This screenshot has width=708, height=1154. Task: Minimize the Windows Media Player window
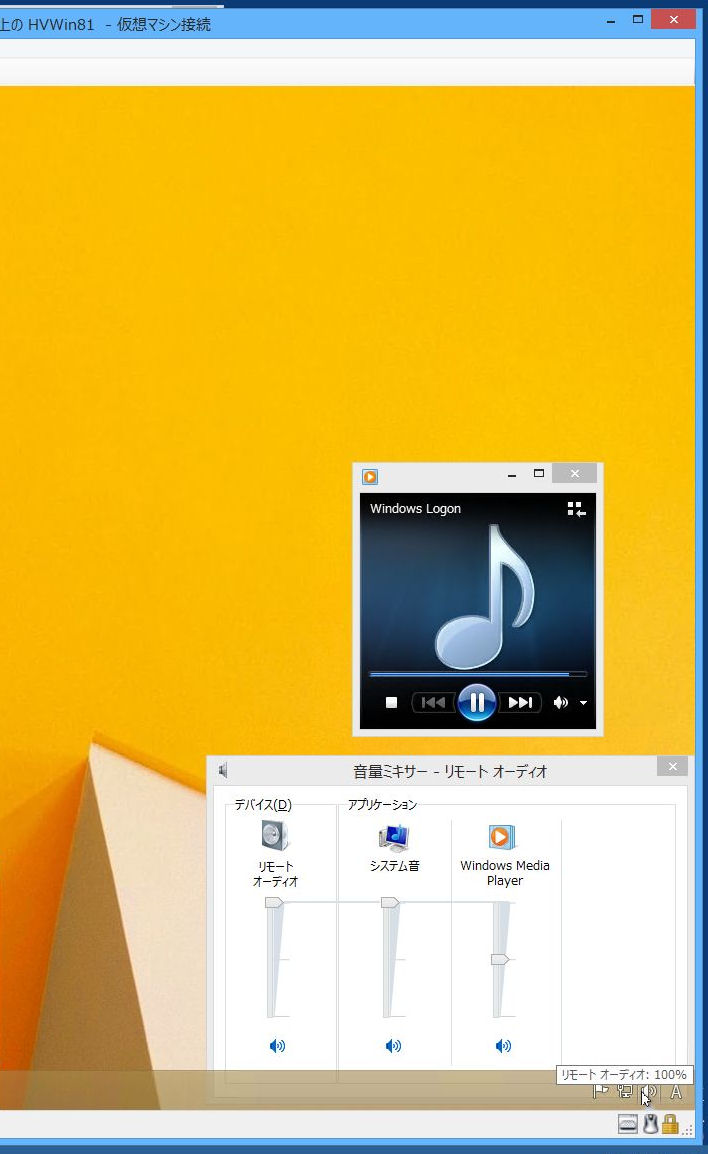point(511,475)
